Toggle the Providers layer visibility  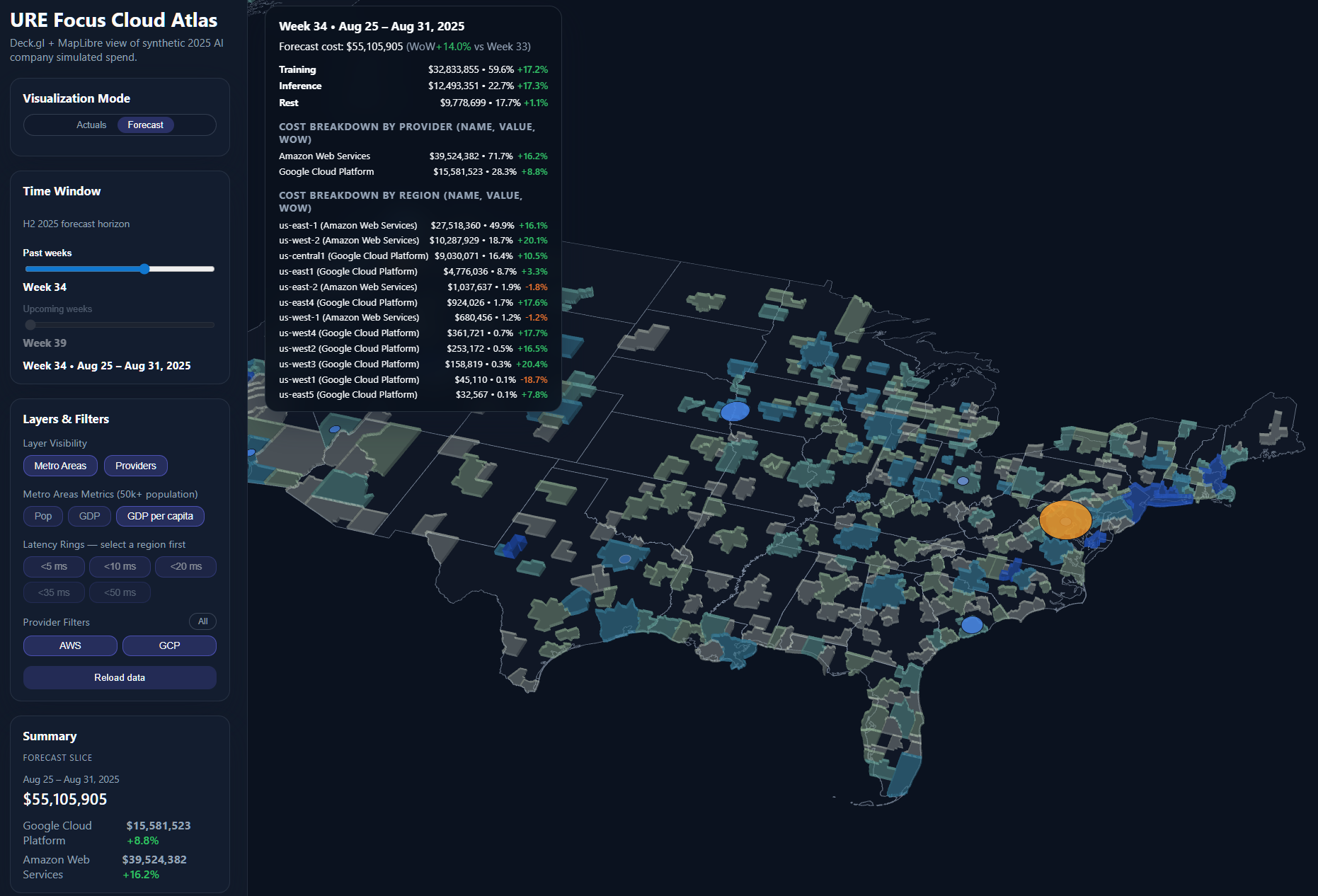pyautogui.click(x=135, y=466)
